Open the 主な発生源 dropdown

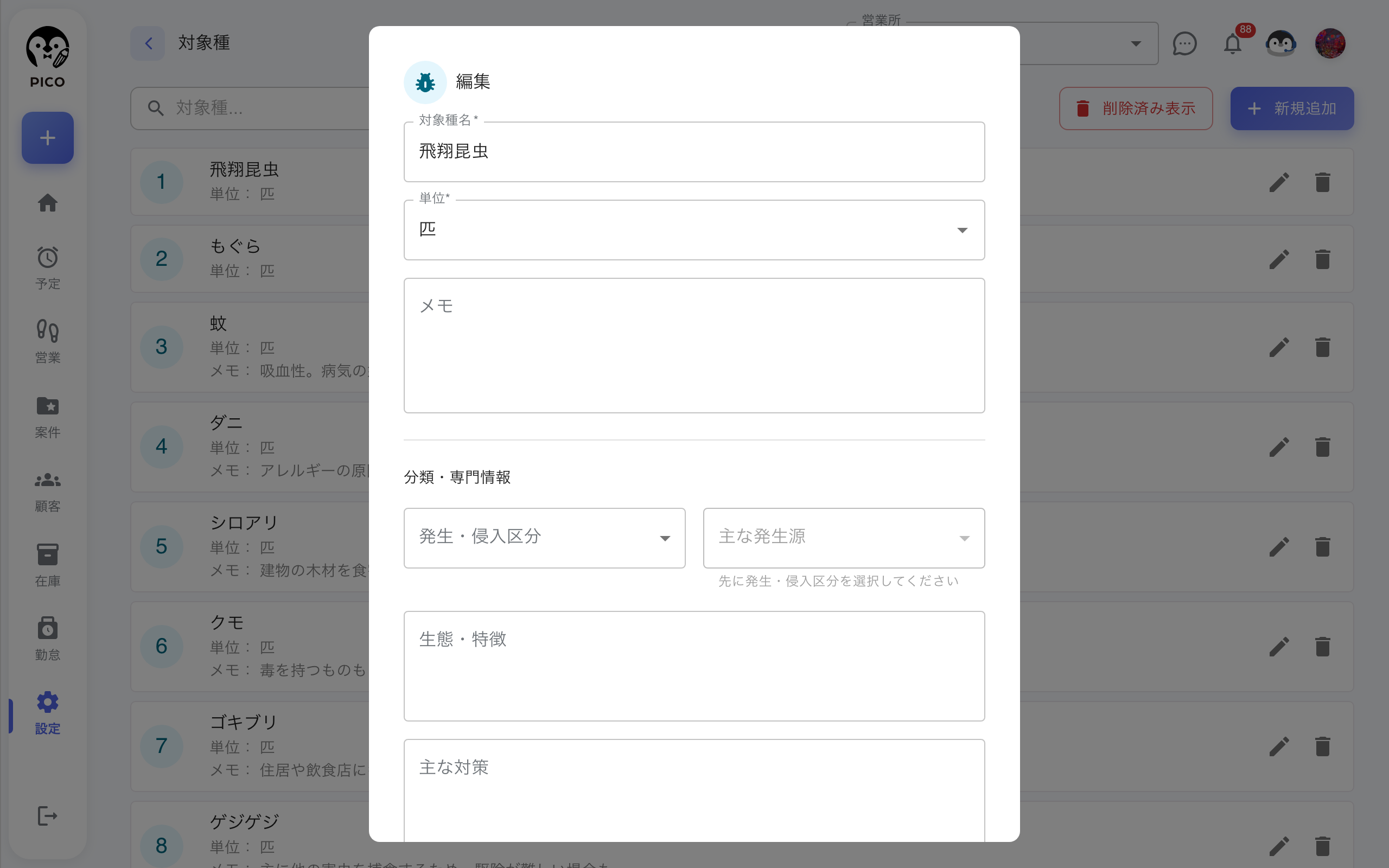click(844, 538)
